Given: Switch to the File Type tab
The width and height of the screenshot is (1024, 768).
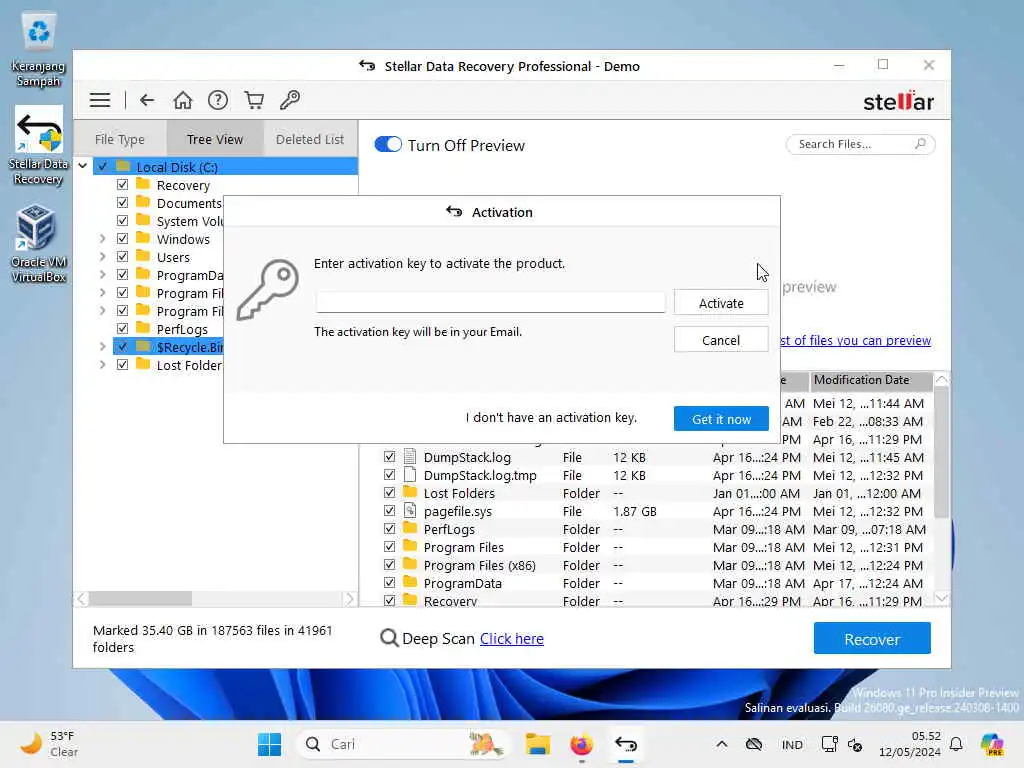Looking at the screenshot, I should pos(120,139).
